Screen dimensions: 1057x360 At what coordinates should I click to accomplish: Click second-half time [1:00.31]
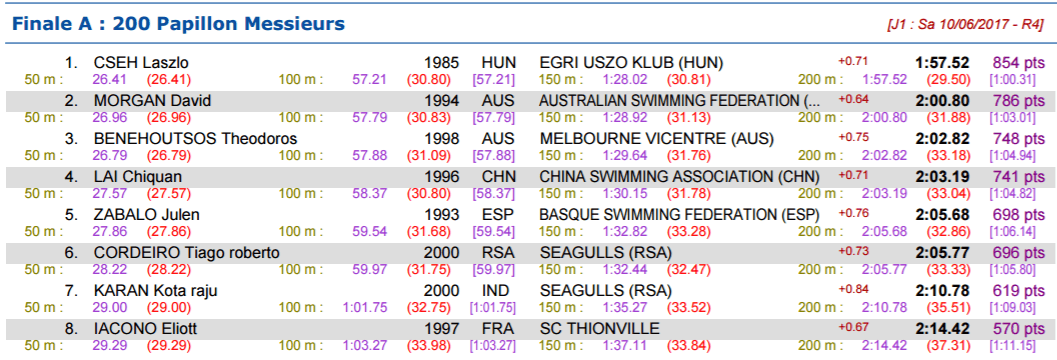pos(1012,80)
